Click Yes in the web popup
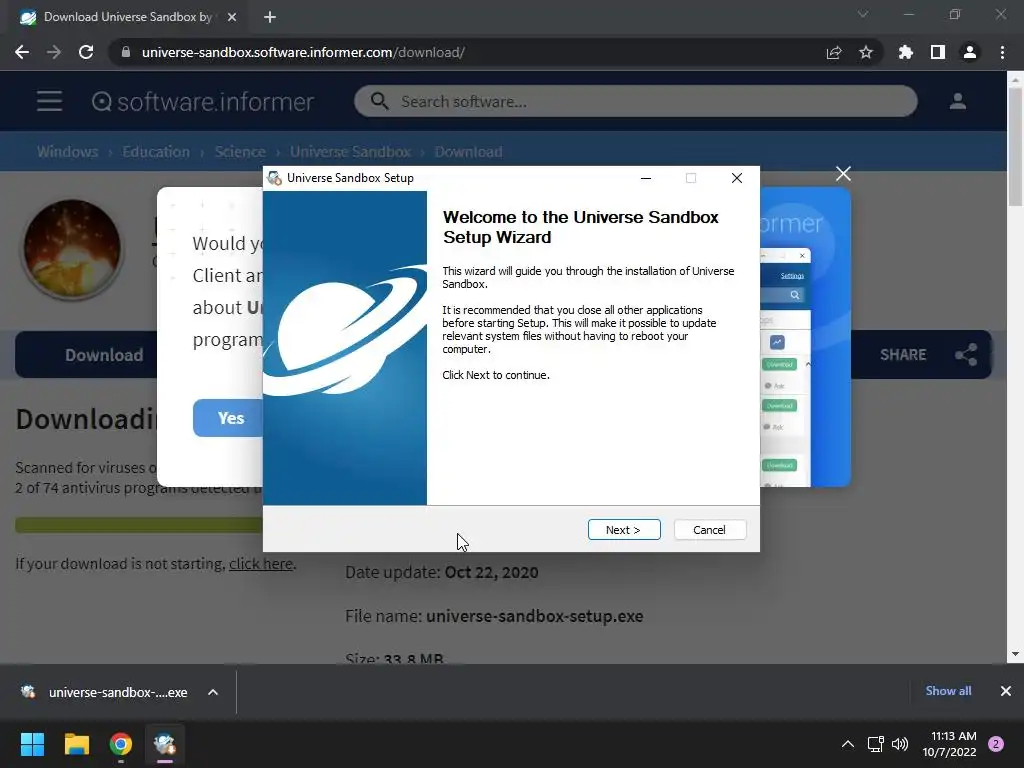1024x768 pixels. coord(228,418)
